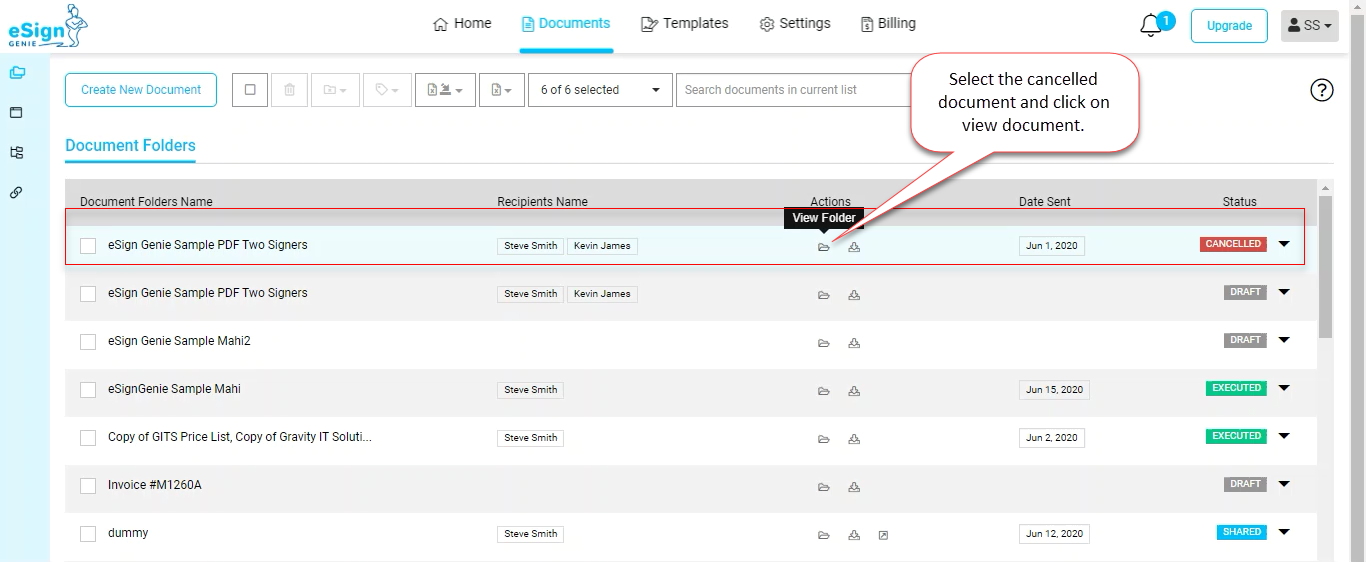Viewport: 1366px width, 562px height.
Task: Check the eSignGenie Sample Mahi checkbox
Action: 88,390
